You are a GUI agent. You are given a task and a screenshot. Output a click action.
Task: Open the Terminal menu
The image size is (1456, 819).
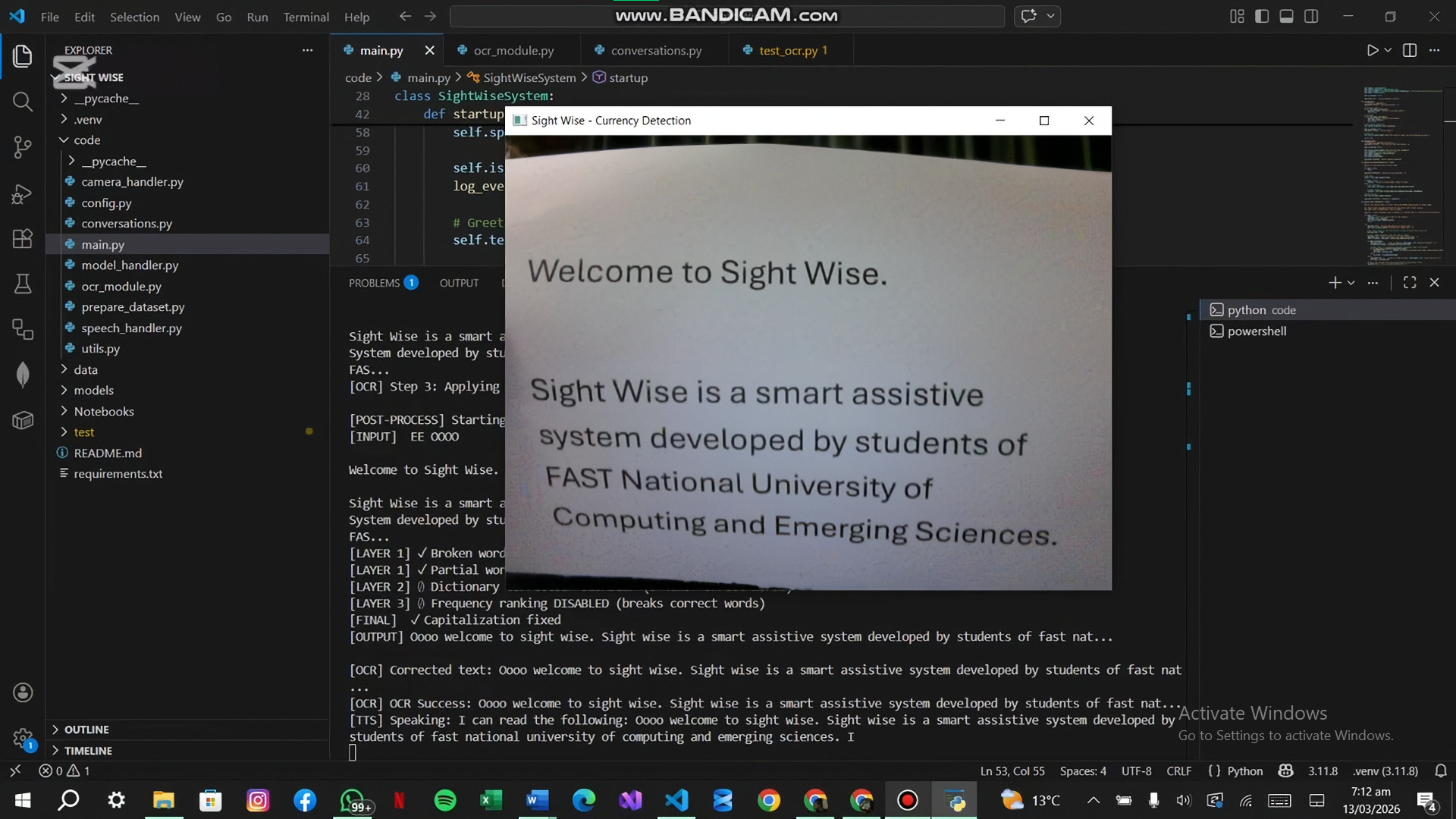click(306, 17)
